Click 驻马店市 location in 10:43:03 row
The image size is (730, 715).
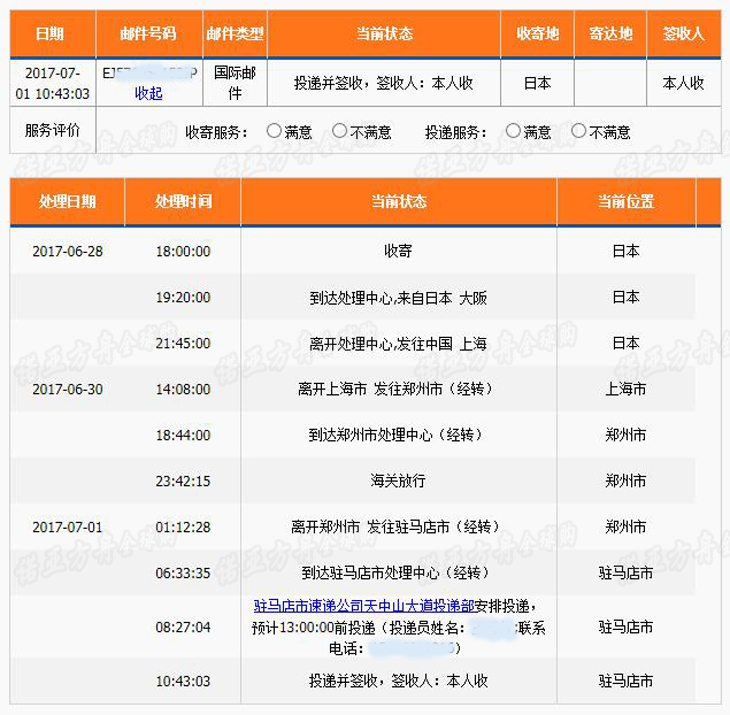[626, 681]
